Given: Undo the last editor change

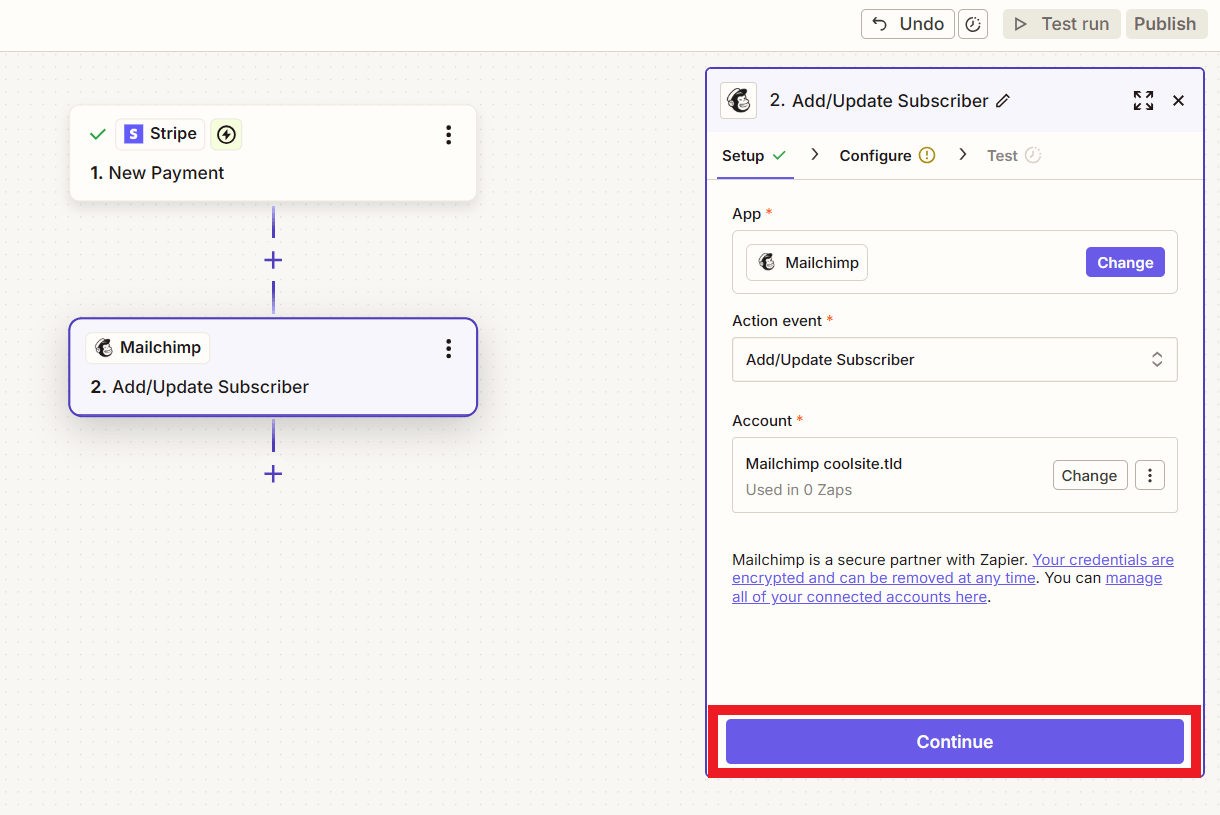Looking at the screenshot, I should [907, 24].
